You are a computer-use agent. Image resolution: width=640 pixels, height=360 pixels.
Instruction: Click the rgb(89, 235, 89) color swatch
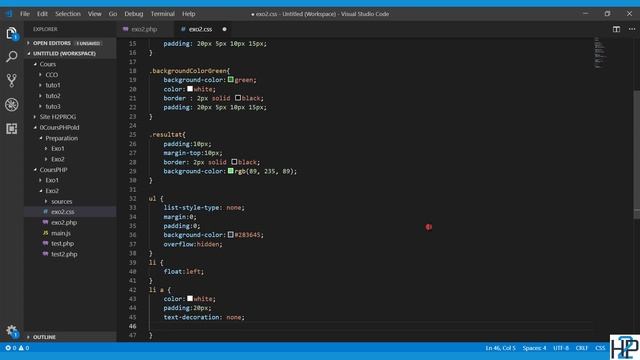coord(231,171)
